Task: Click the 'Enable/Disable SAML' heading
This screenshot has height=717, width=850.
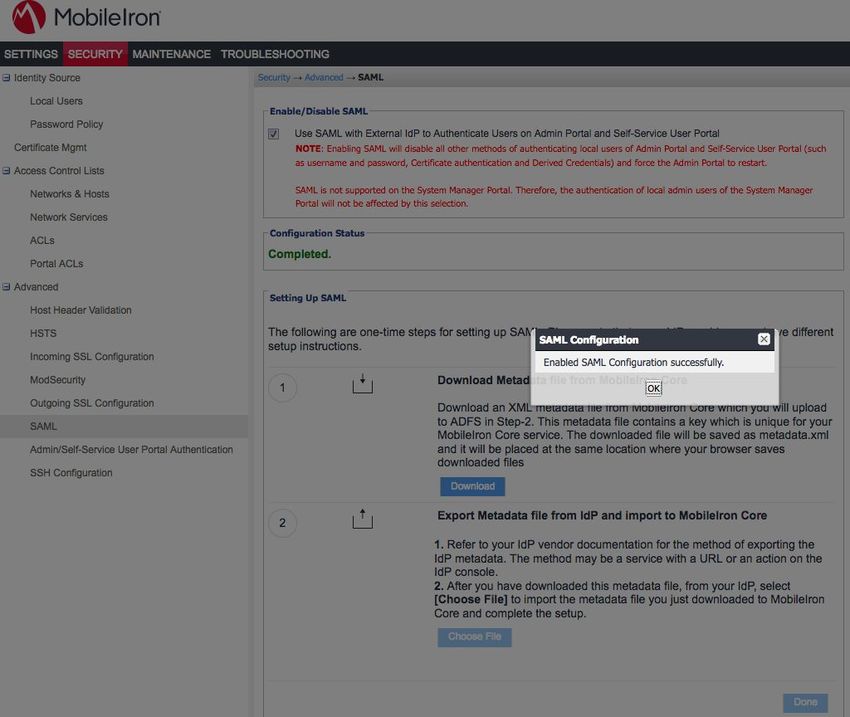Action: (319, 111)
